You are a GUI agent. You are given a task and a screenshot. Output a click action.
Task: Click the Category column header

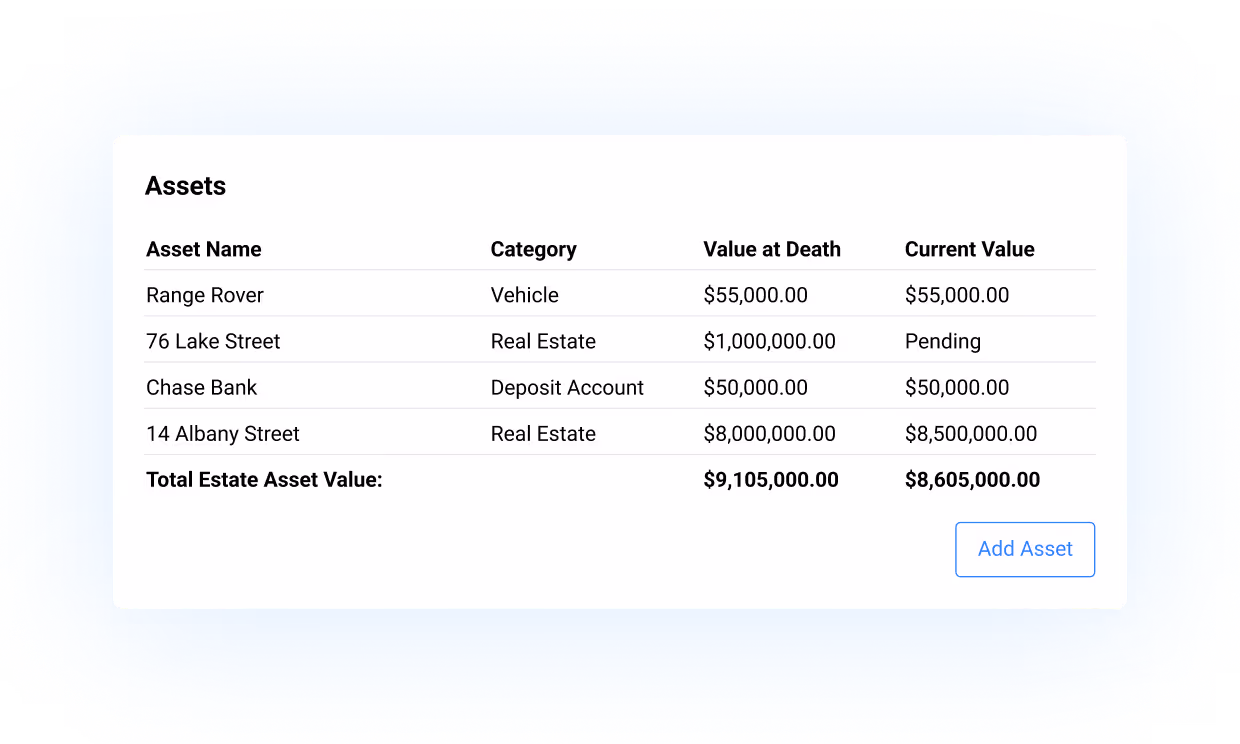coord(533,249)
